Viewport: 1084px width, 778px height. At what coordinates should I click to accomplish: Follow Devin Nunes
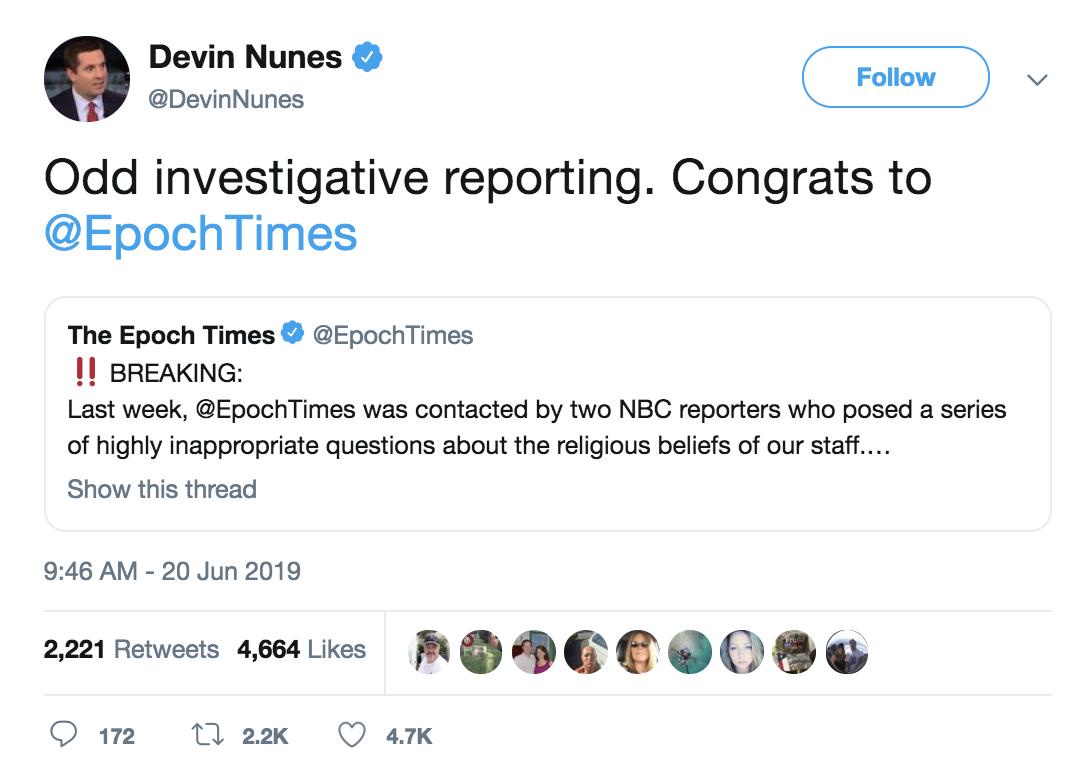tap(895, 77)
